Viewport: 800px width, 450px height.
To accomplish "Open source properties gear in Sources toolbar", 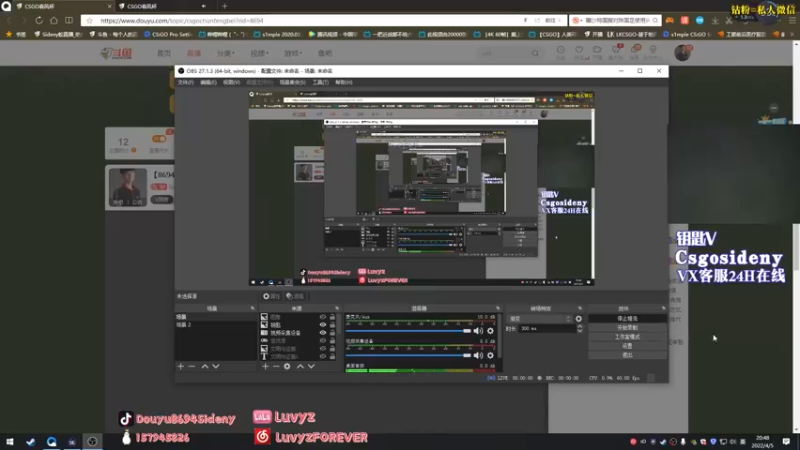I will coord(287,366).
